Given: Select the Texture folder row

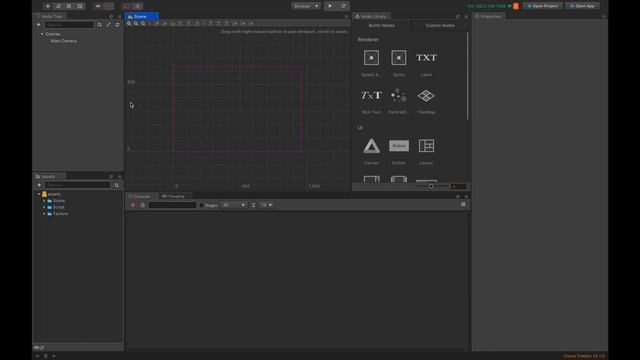Looking at the screenshot, I should 78,214.
